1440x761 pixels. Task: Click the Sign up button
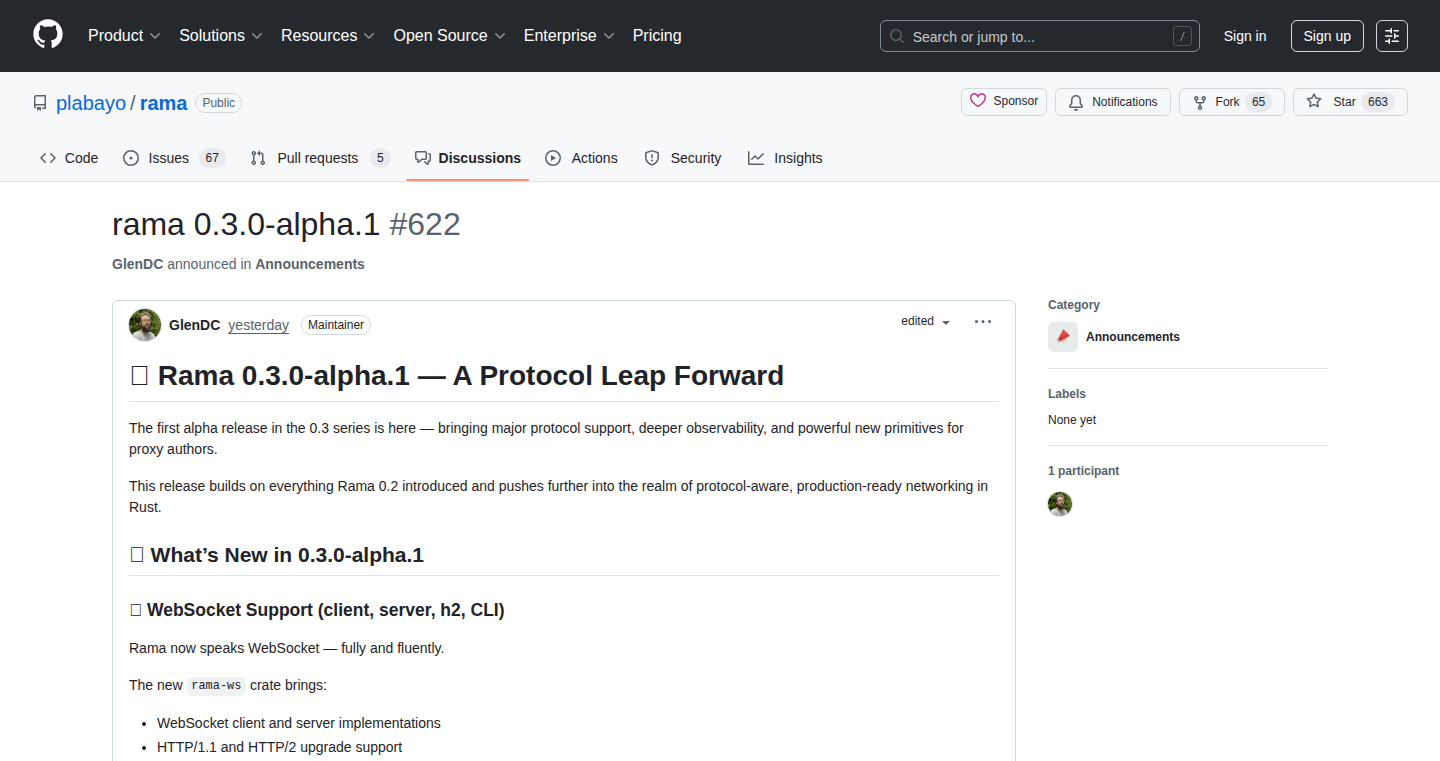tap(1327, 36)
